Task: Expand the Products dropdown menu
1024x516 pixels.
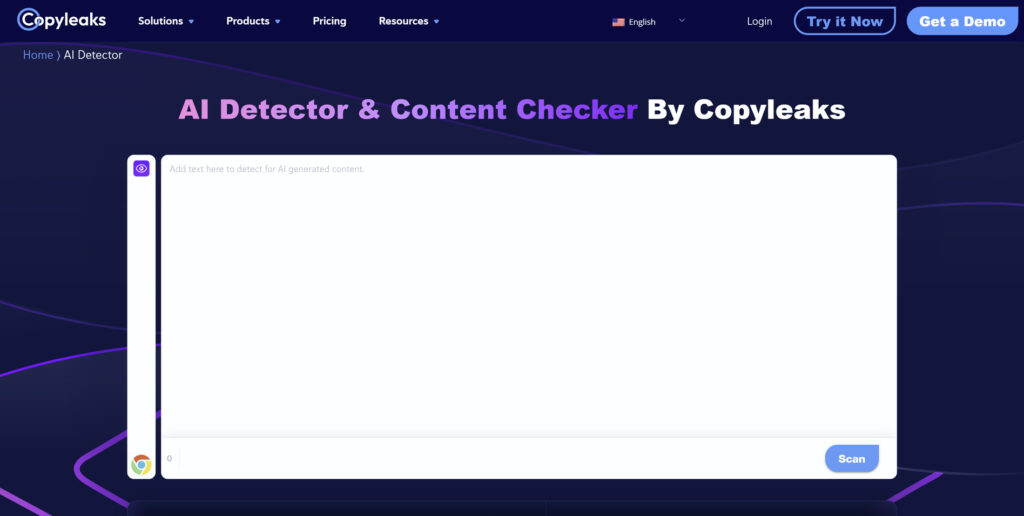Action: (x=253, y=21)
